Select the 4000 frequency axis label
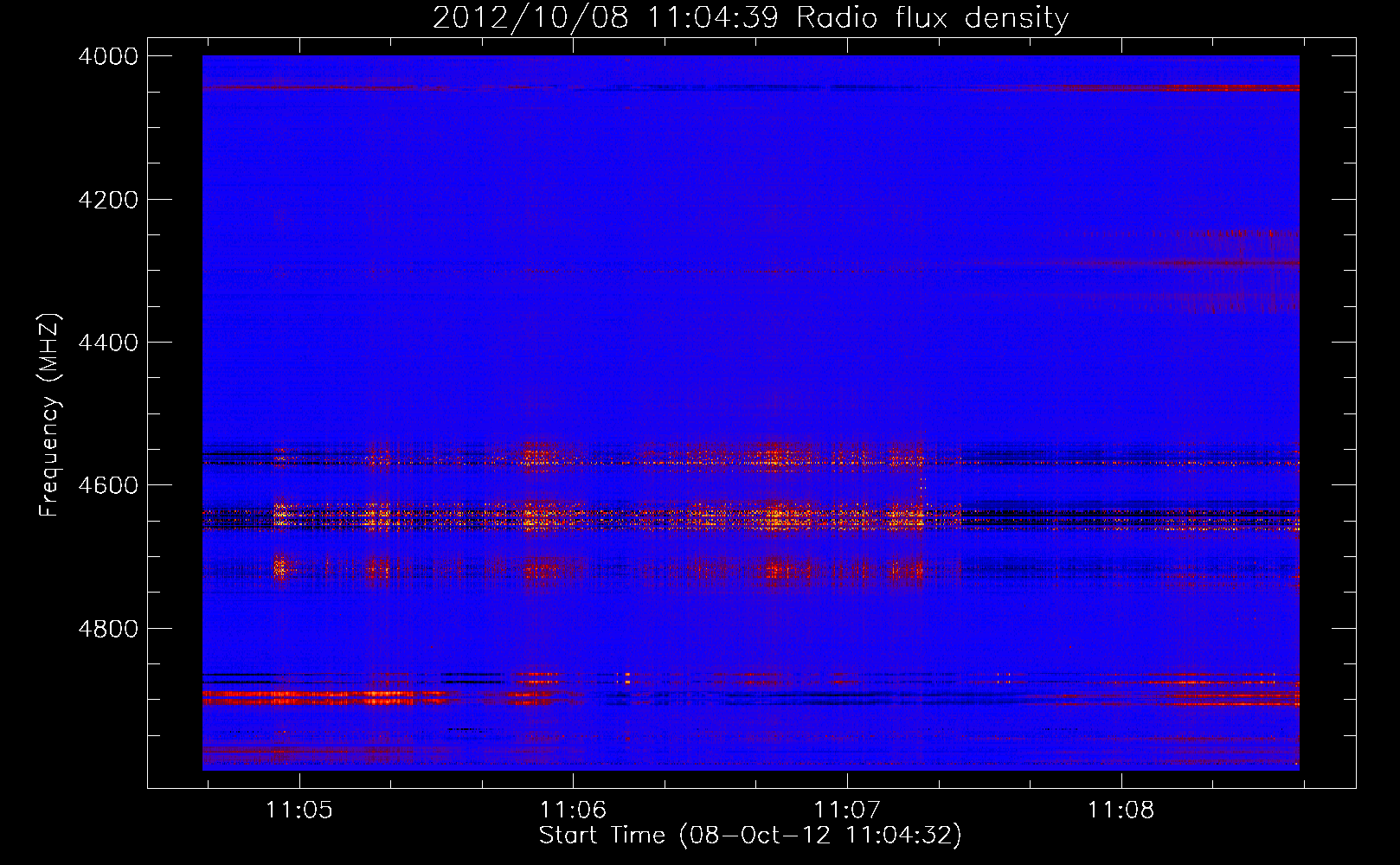The image size is (1400, 865). (x=108, y=56)
